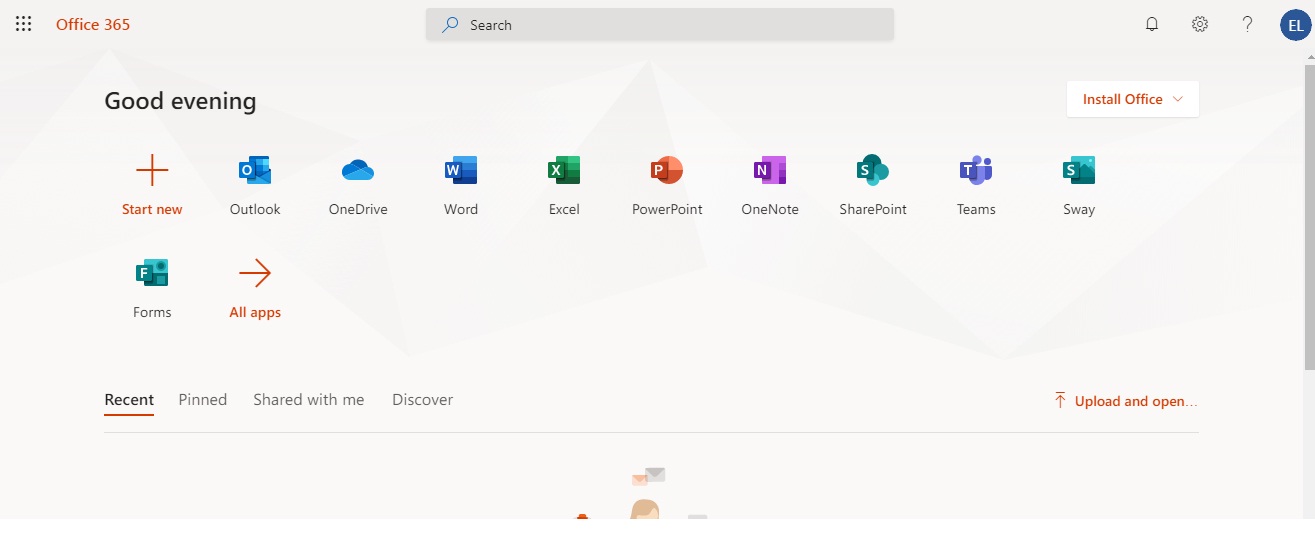The height and width of the screenshot is (538, 1315).
Task: Open the Sway app
Action: (x=1079, y=185)
